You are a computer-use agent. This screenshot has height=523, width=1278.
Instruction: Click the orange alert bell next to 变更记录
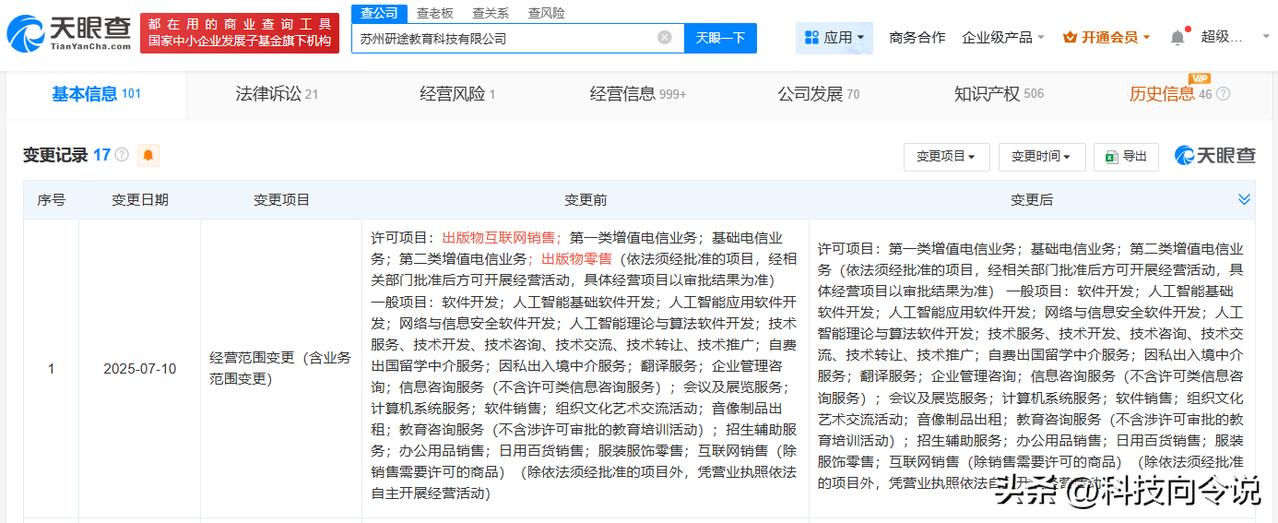click(149, 155)
